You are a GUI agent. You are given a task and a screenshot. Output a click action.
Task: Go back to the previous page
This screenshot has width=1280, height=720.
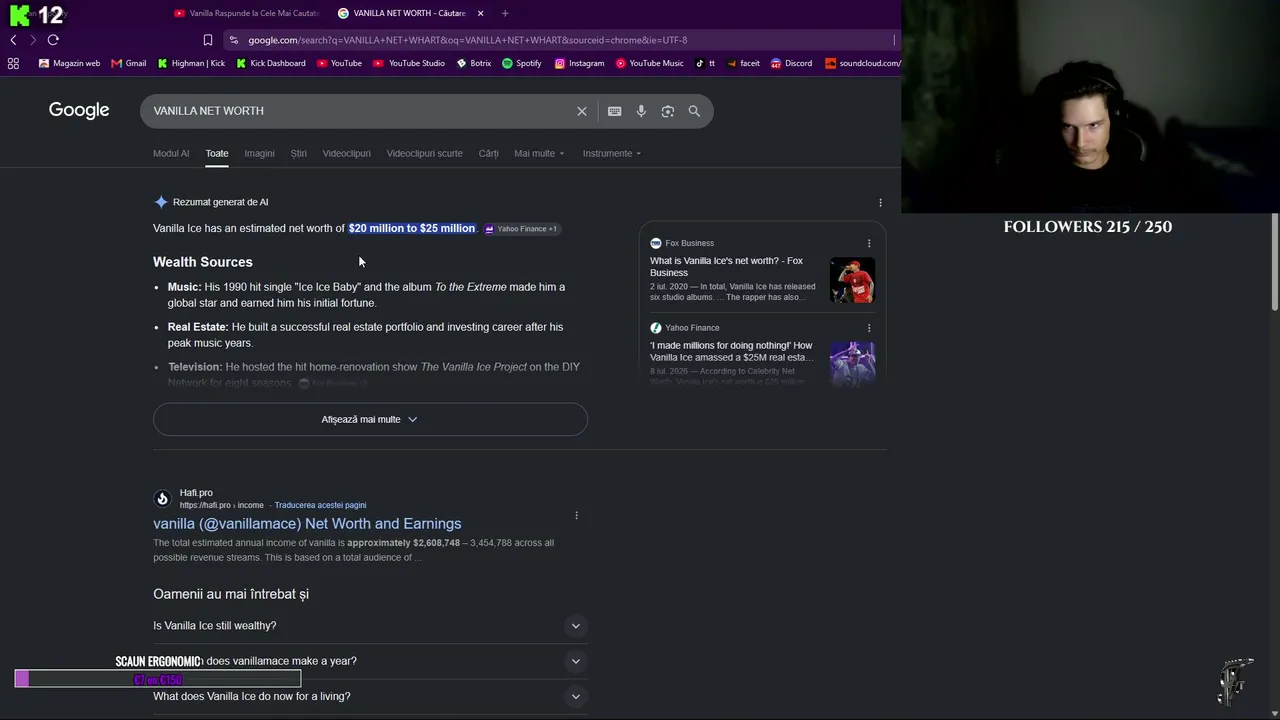13,40
